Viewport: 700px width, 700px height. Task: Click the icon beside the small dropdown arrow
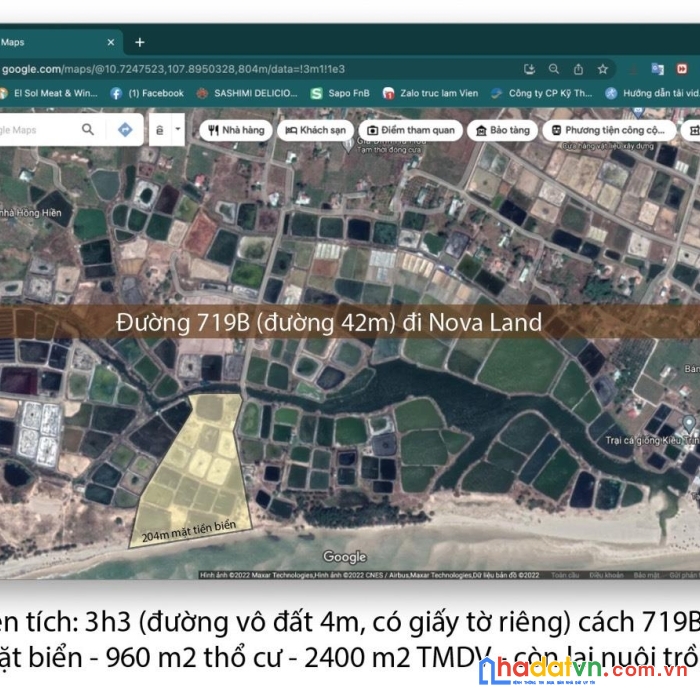(159, 130)
